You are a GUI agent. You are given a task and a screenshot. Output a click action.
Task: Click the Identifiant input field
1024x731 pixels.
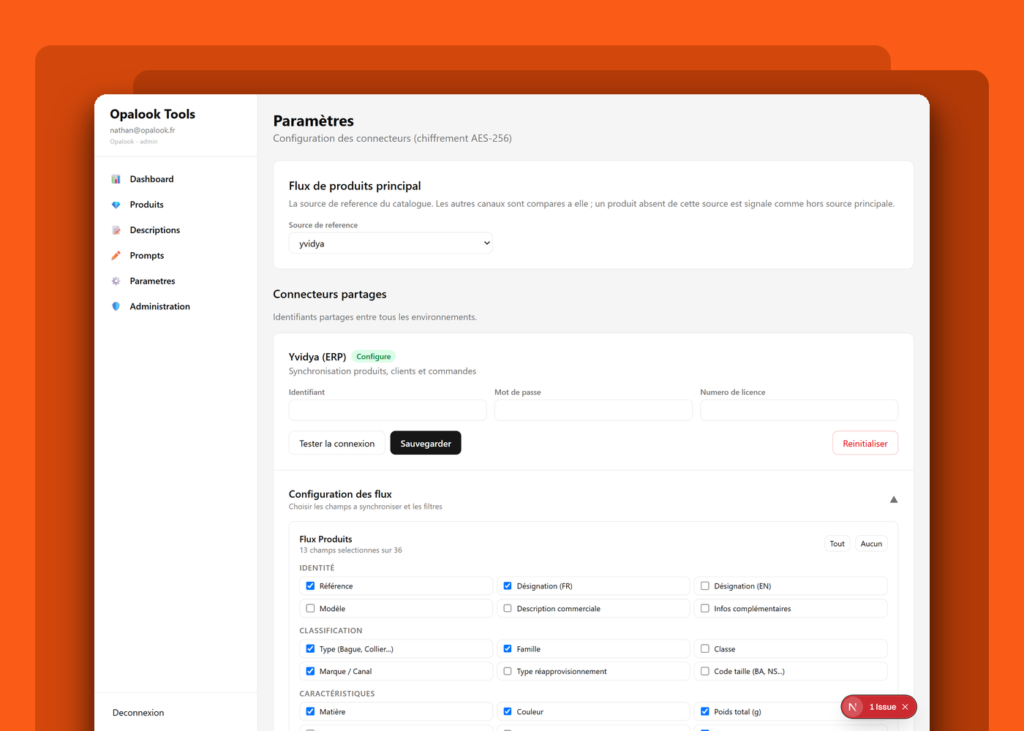[x=387, y=410]
